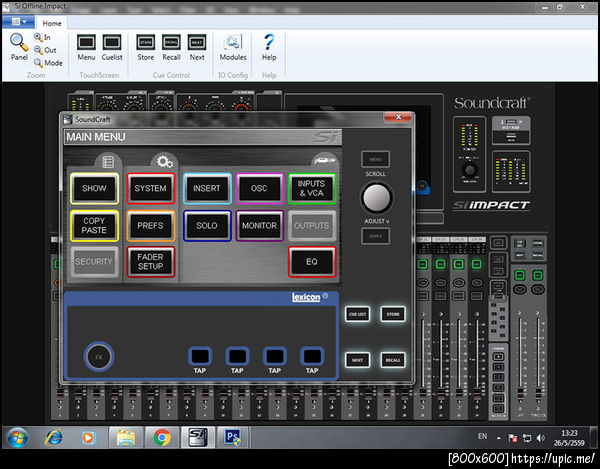Open Google Chrome from taskbar
The width and height of the screenshot is (600, 469).
coord(162,438)
